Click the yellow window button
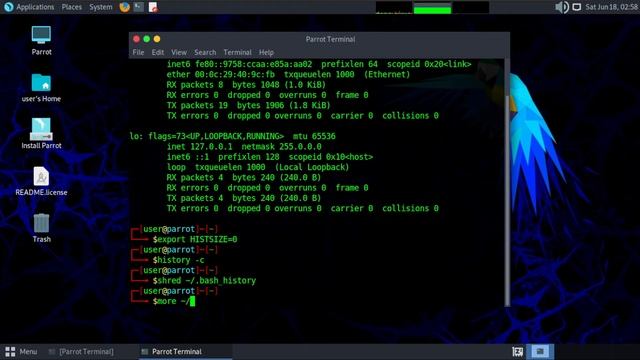 pyautogui.click(x=157, y=39)
